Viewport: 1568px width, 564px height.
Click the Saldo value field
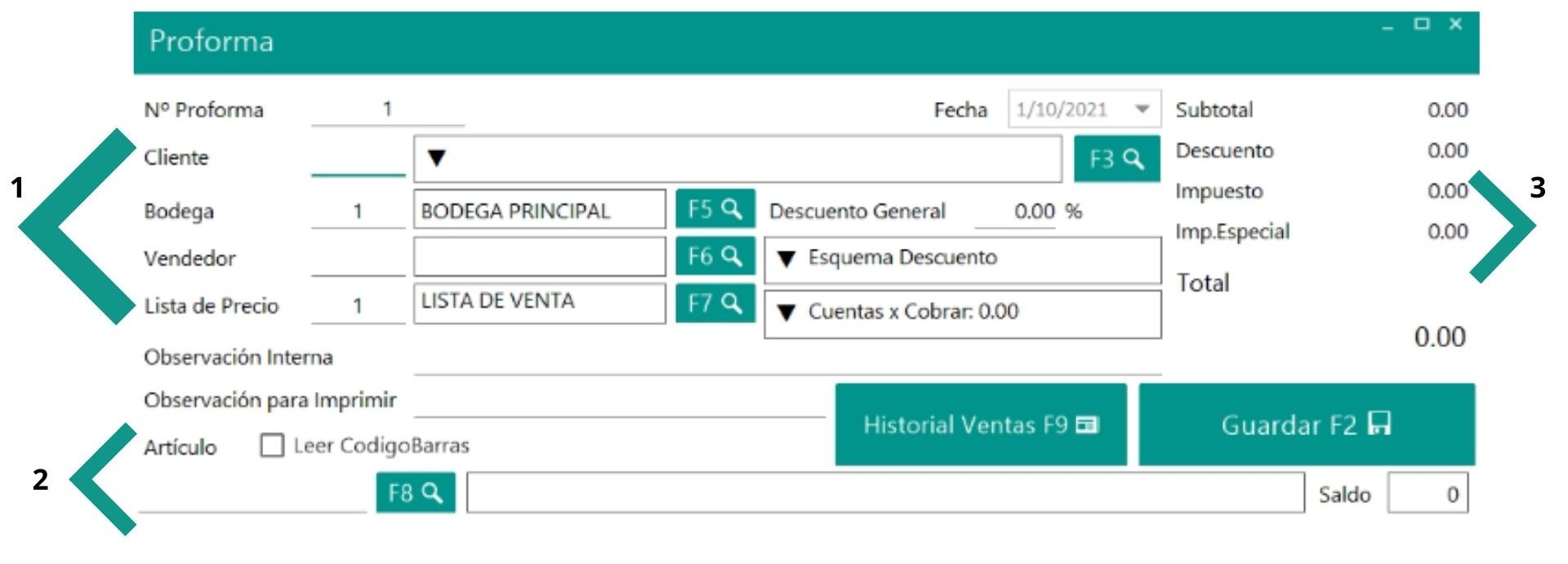[x=1427, y=494]
